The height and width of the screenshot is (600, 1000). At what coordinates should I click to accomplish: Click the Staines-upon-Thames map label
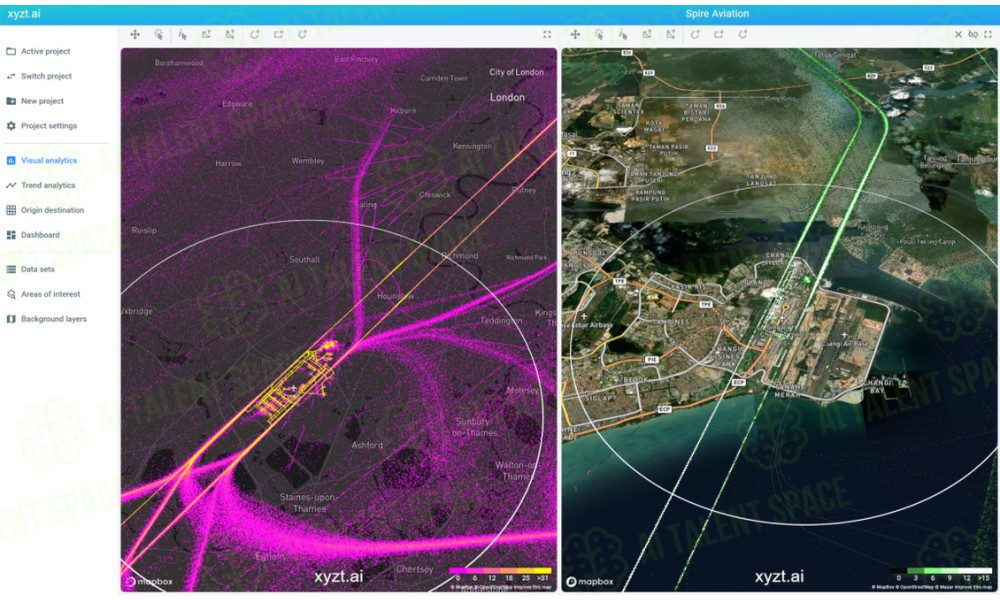tap(308, 503)
